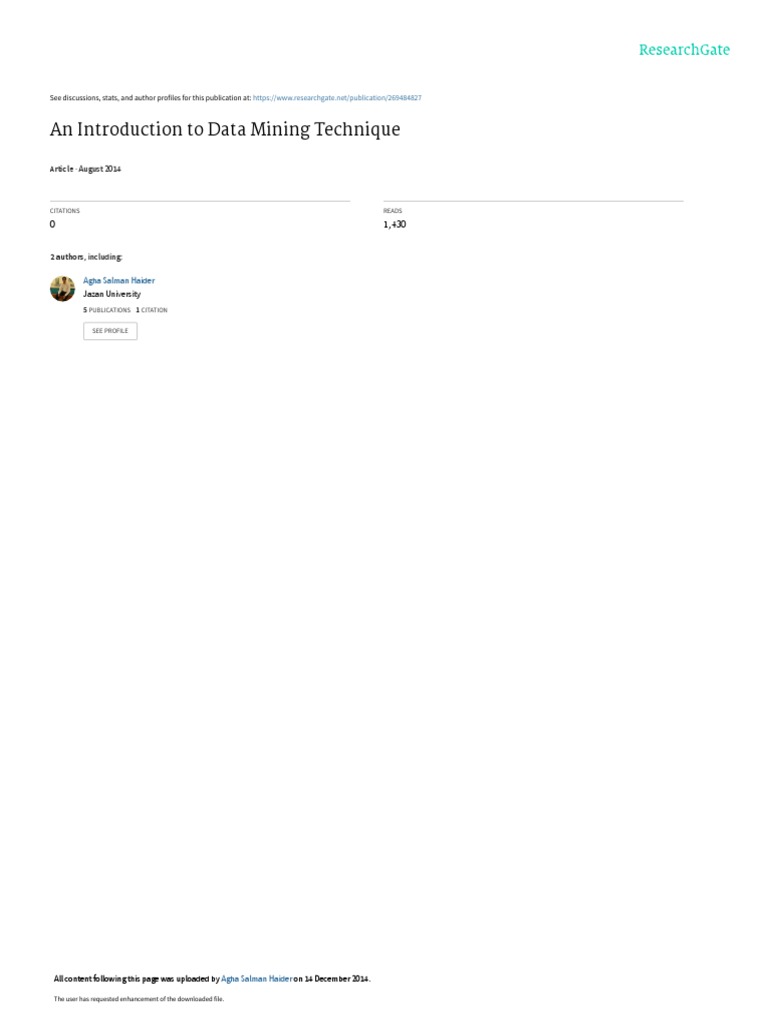This screenshot has height=1024, width=768.
Task: View the 1 citation stat
Action: tap(152, 310)
